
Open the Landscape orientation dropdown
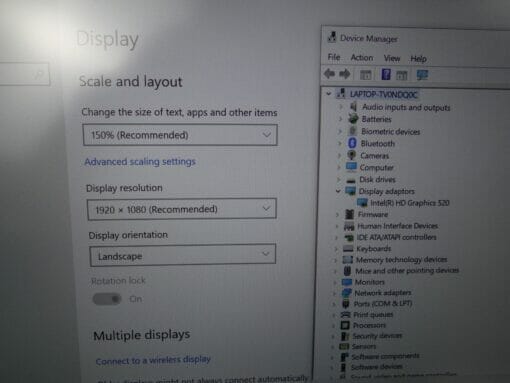[183, 255]
